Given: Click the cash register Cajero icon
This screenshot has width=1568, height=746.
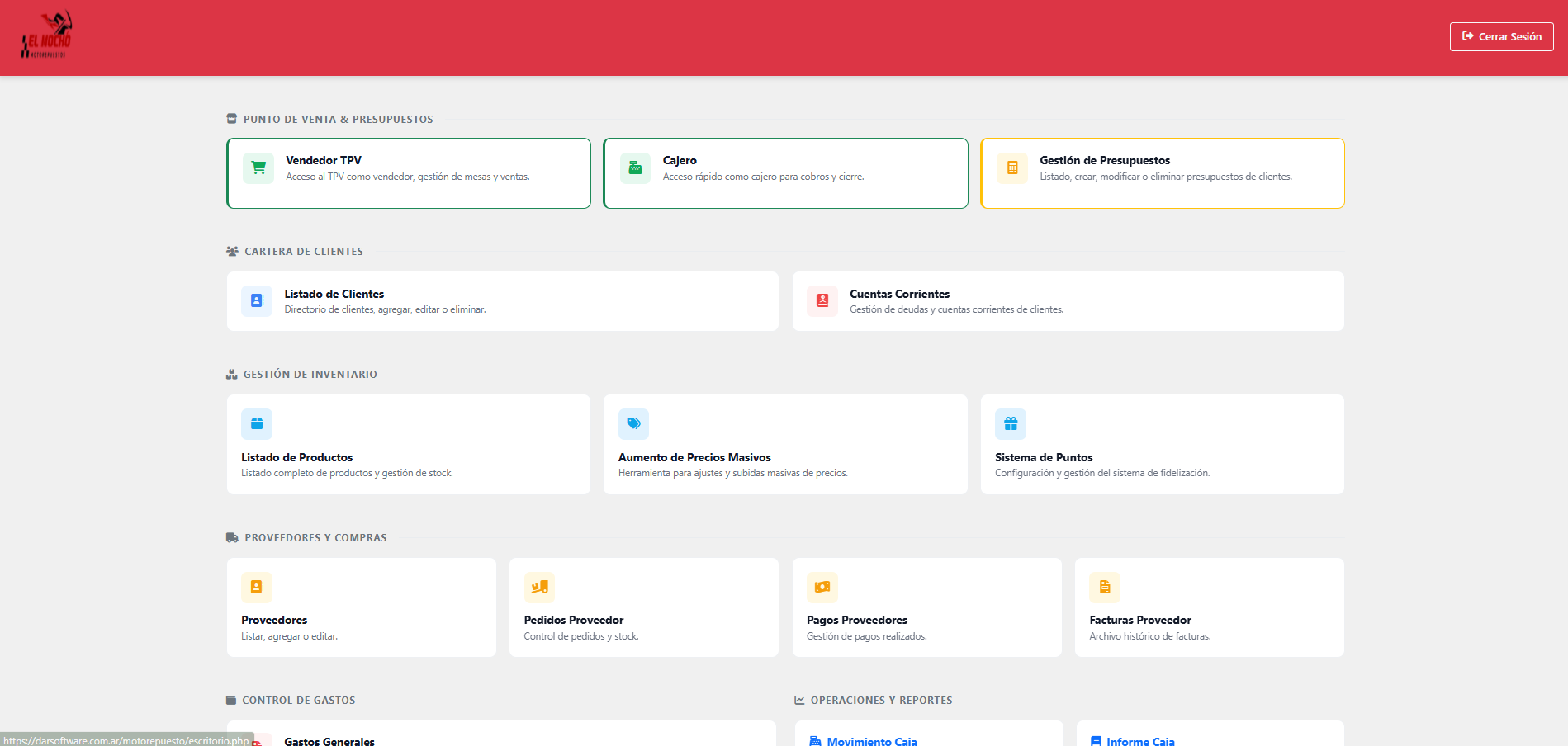Looking at the screenshot, I should [635, 168].
